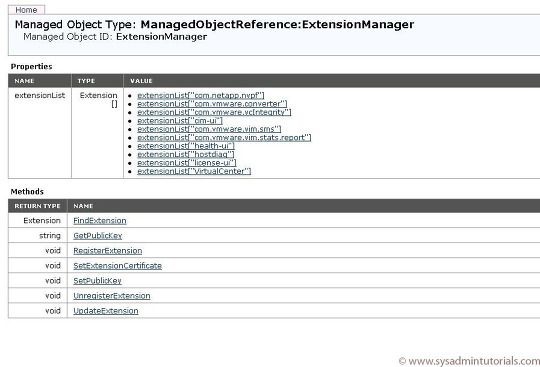Viewport: 540px width, 367px height.
Task: Open the SetExtensionCertificate method
Action: pos(117,266)
